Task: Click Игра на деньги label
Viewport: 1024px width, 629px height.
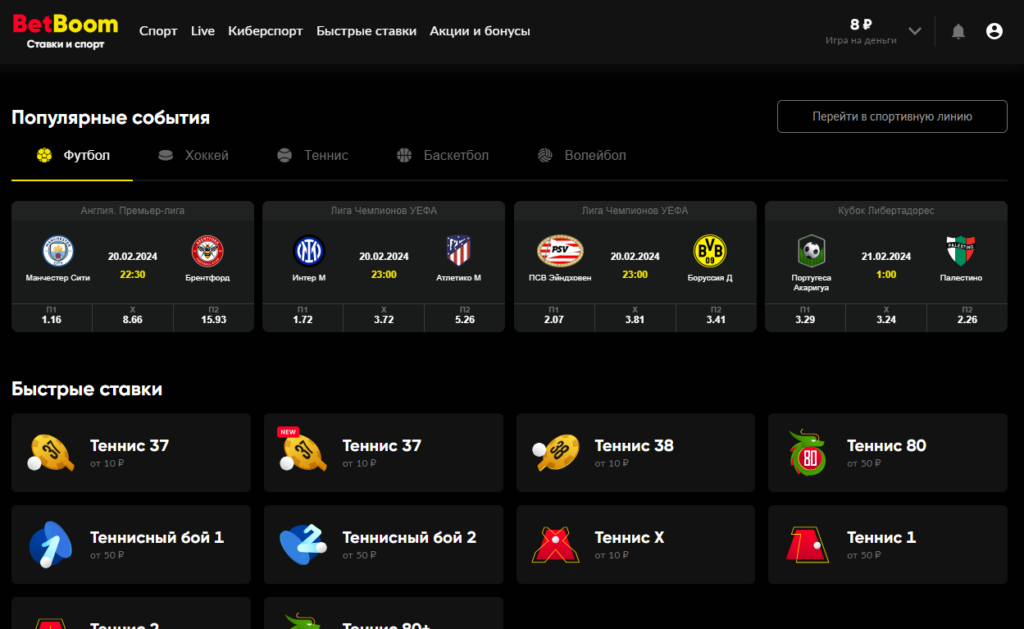Action: 861,40
